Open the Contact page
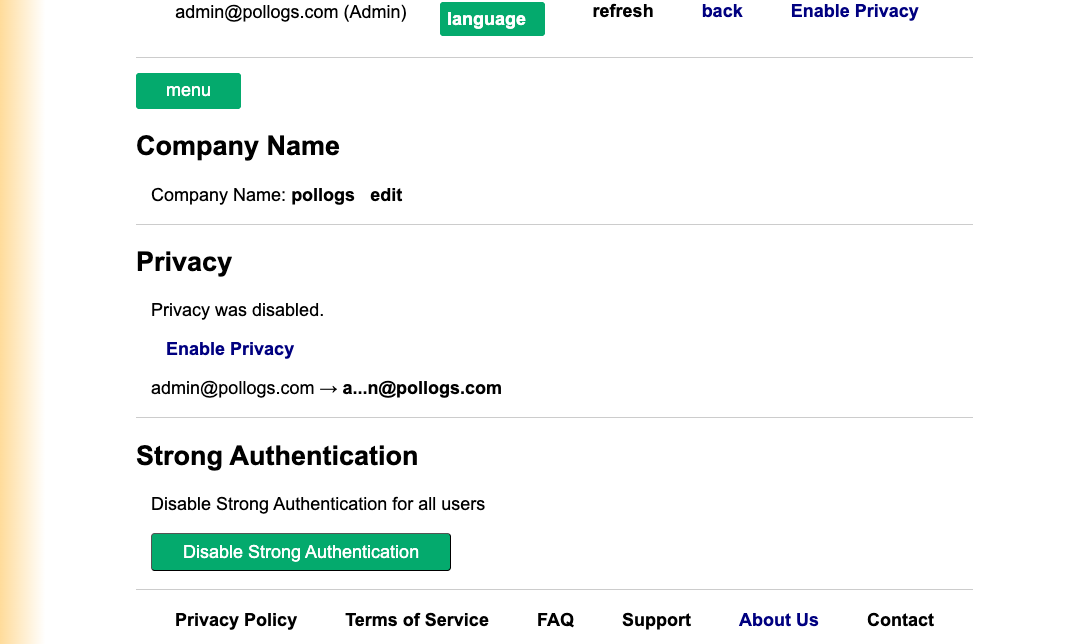Viewport: 1091px width, 644px height. point(900,620)
